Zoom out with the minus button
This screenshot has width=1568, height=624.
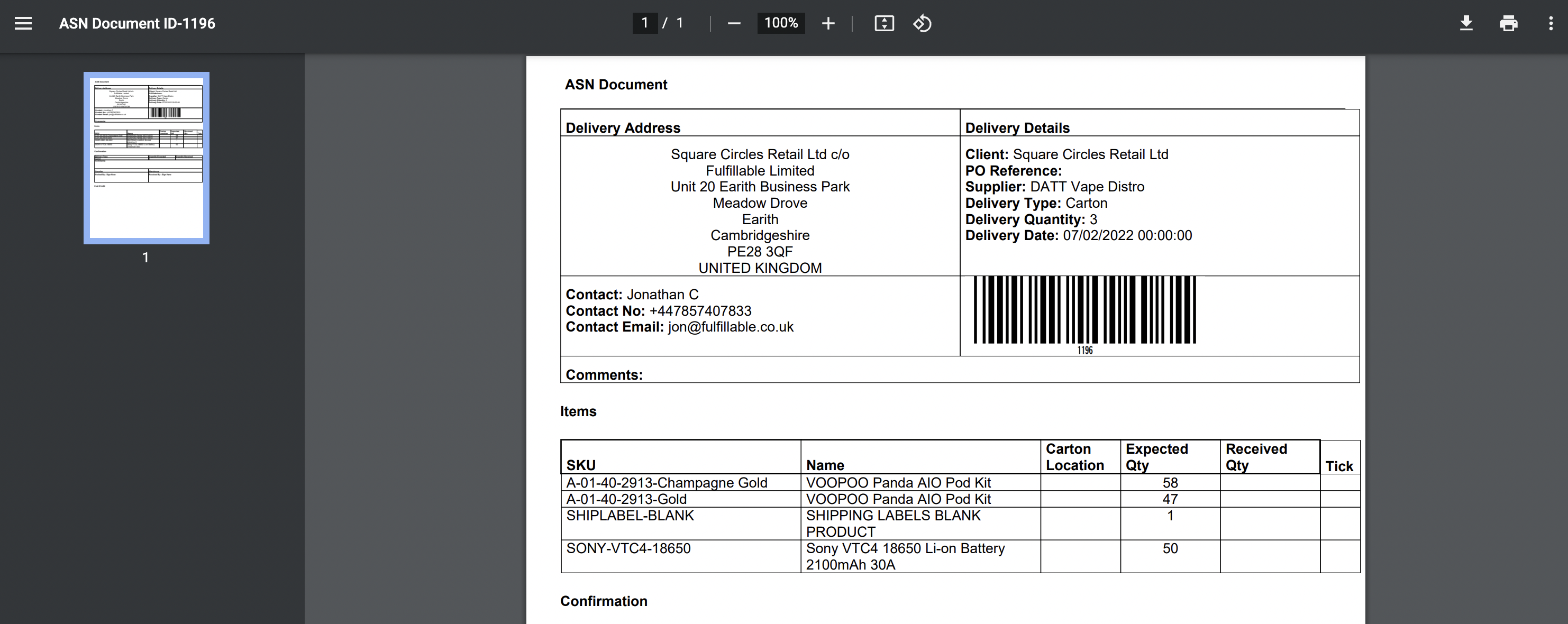click(x=734, y=23)
